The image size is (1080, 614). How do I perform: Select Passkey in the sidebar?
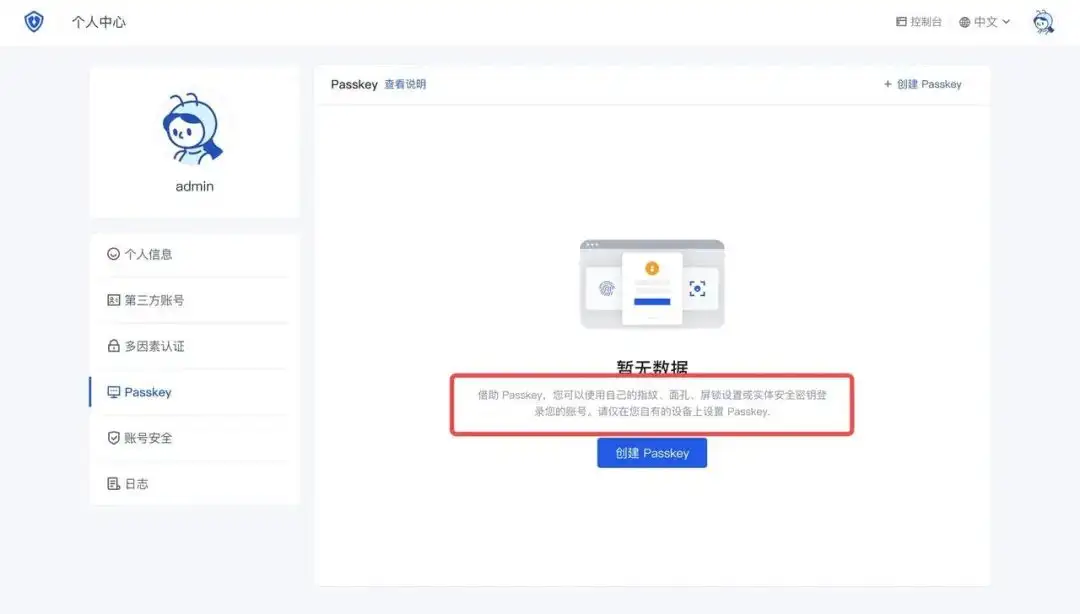(194, 392)
